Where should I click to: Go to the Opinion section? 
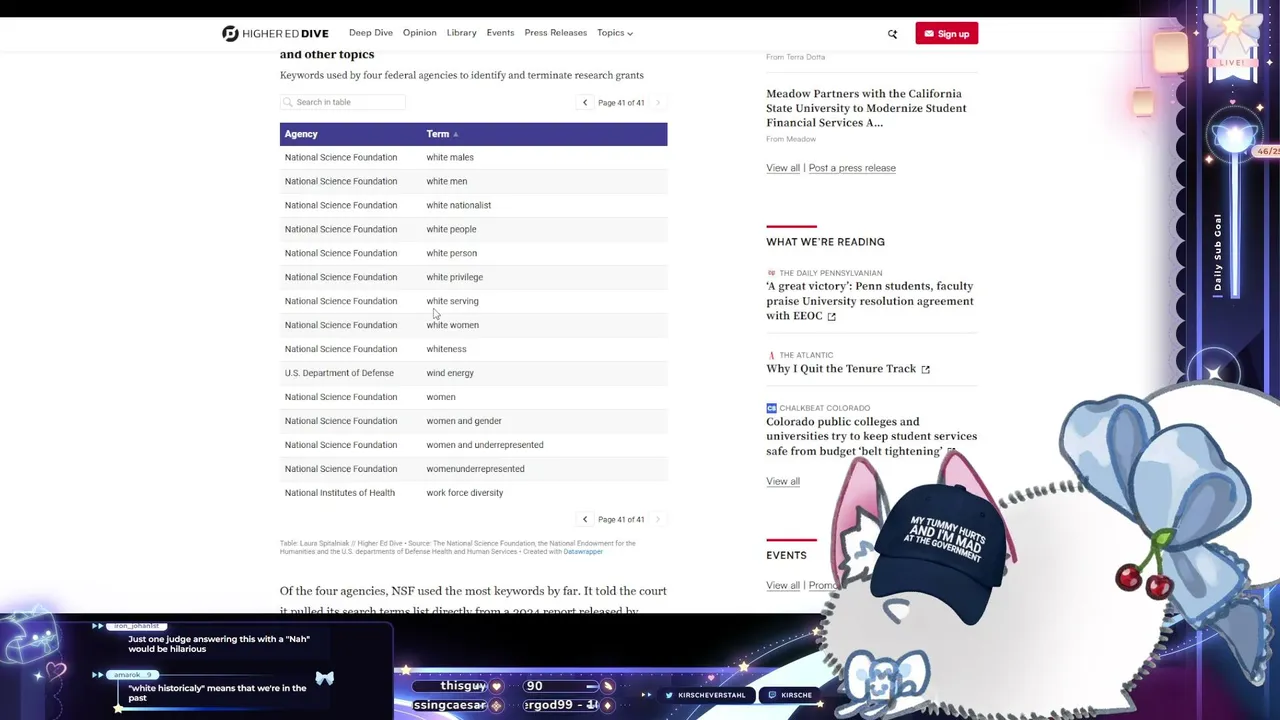[420, 33]
